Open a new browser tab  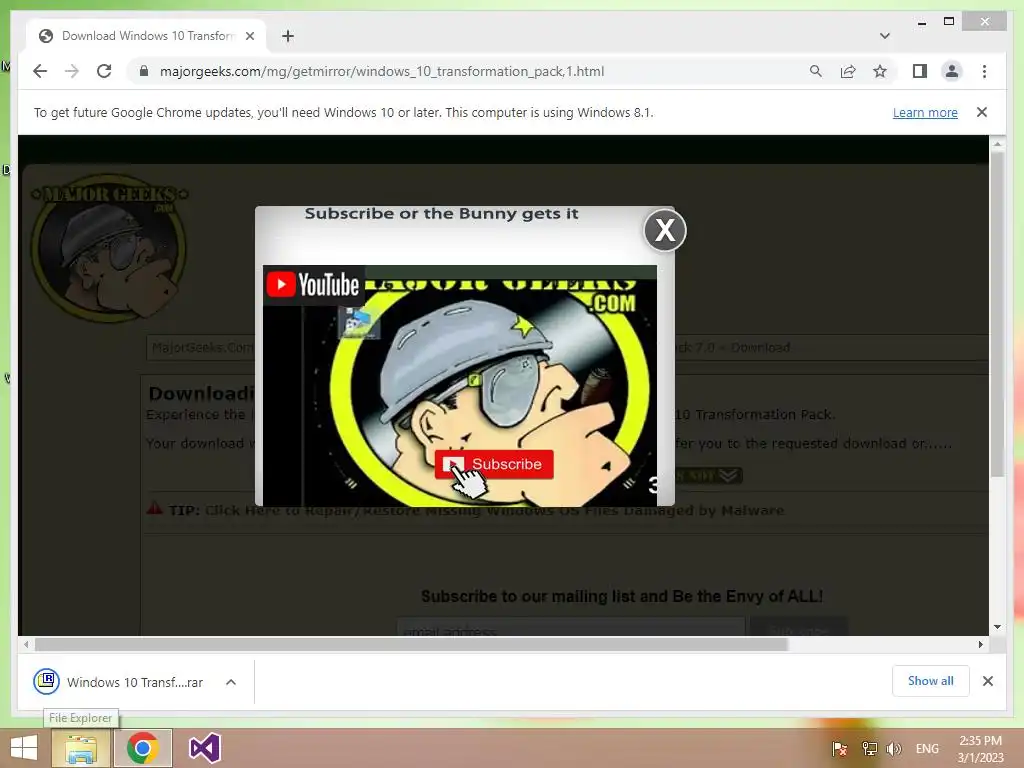tap(288, 36)
